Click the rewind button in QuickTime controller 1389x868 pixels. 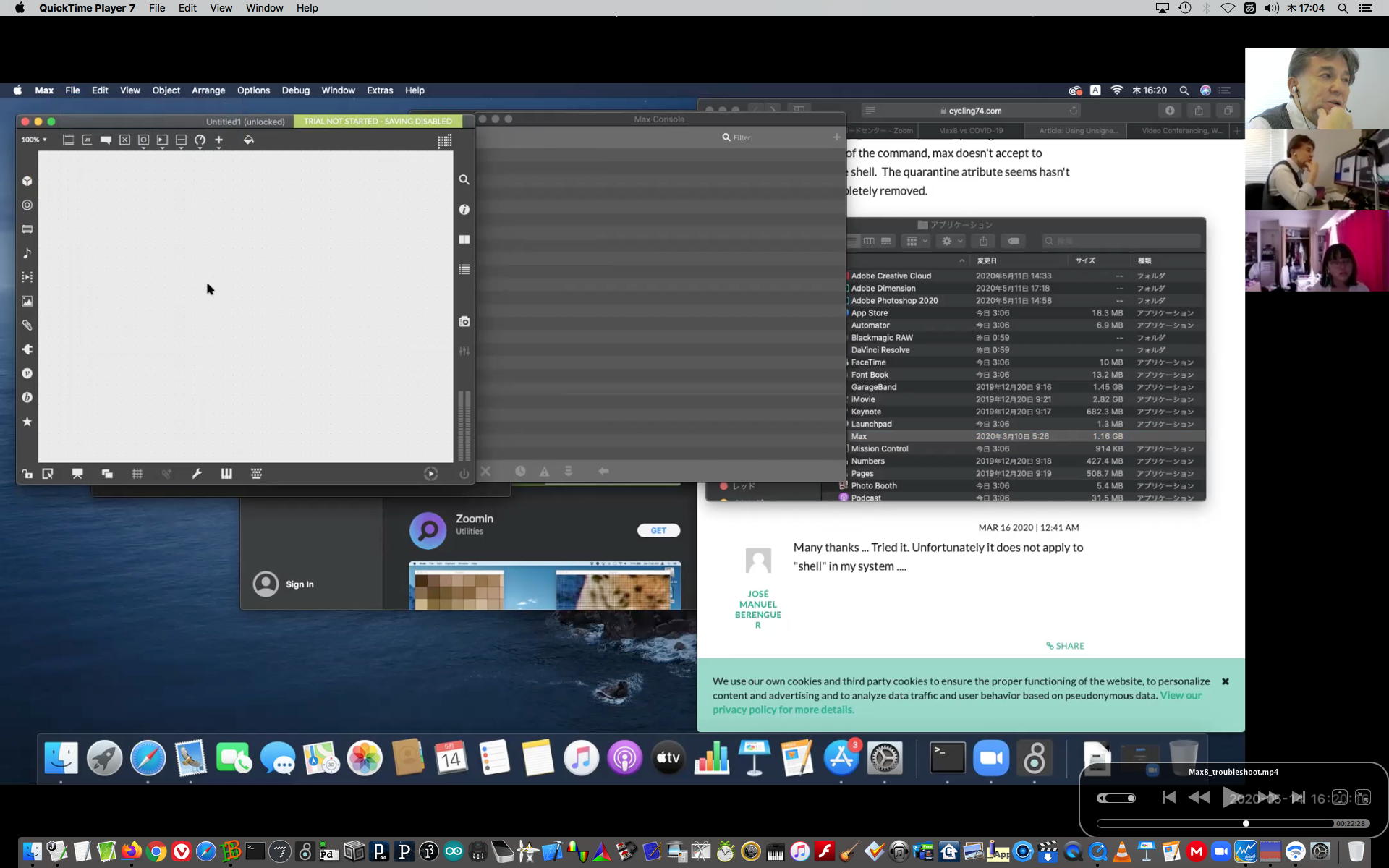point(1199,797)
